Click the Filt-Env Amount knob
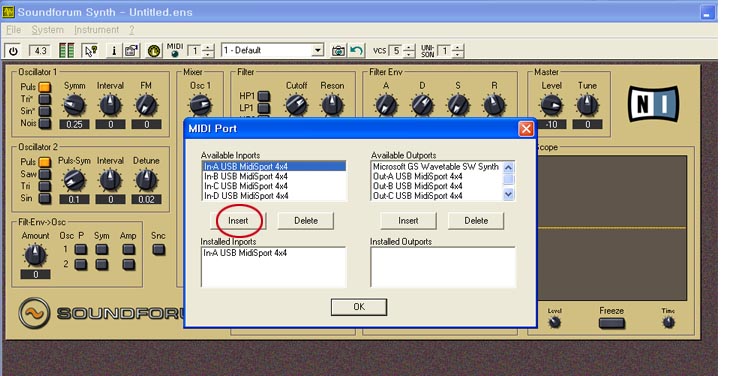Screen dimensions: 729x376 [35, 255]
